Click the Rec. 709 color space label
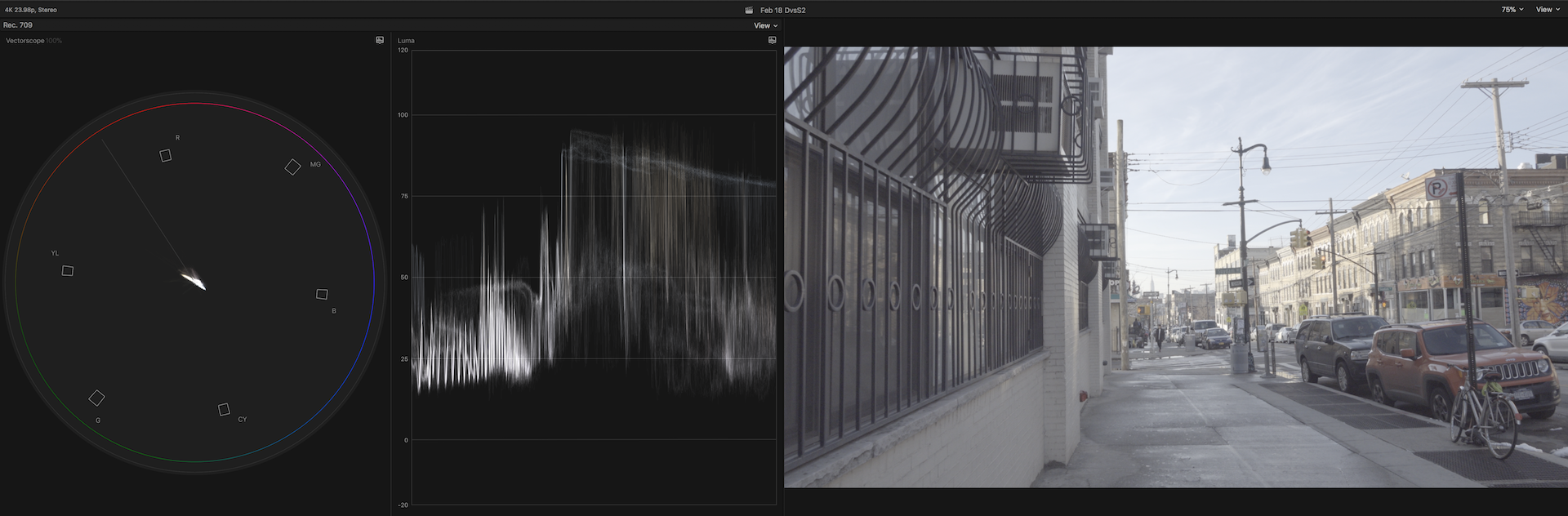Viewport: 1568px width, 516px height. pyautogui.click(x=18, y=25)
